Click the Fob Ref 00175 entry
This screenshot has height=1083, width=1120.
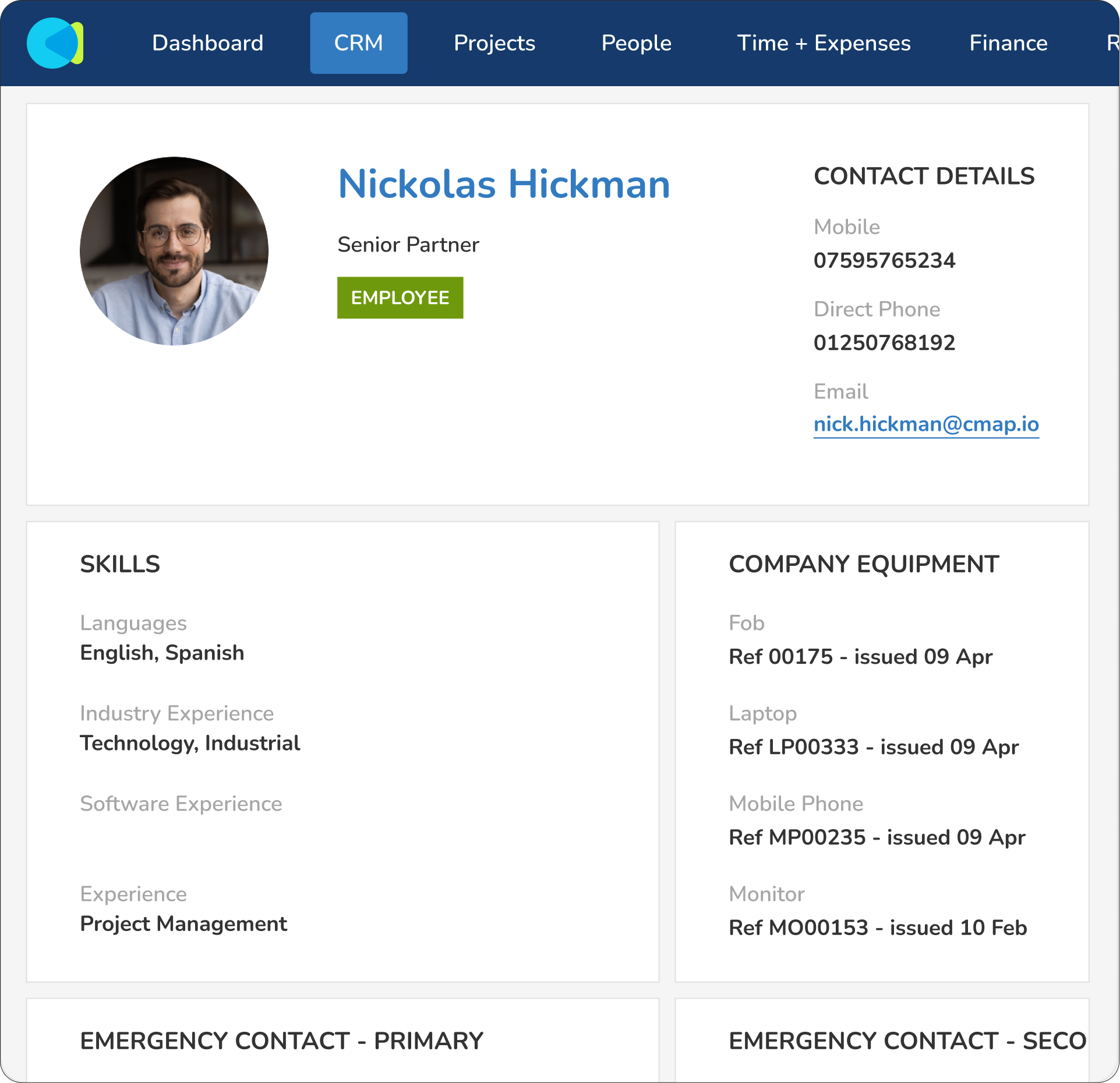(860, 657)
